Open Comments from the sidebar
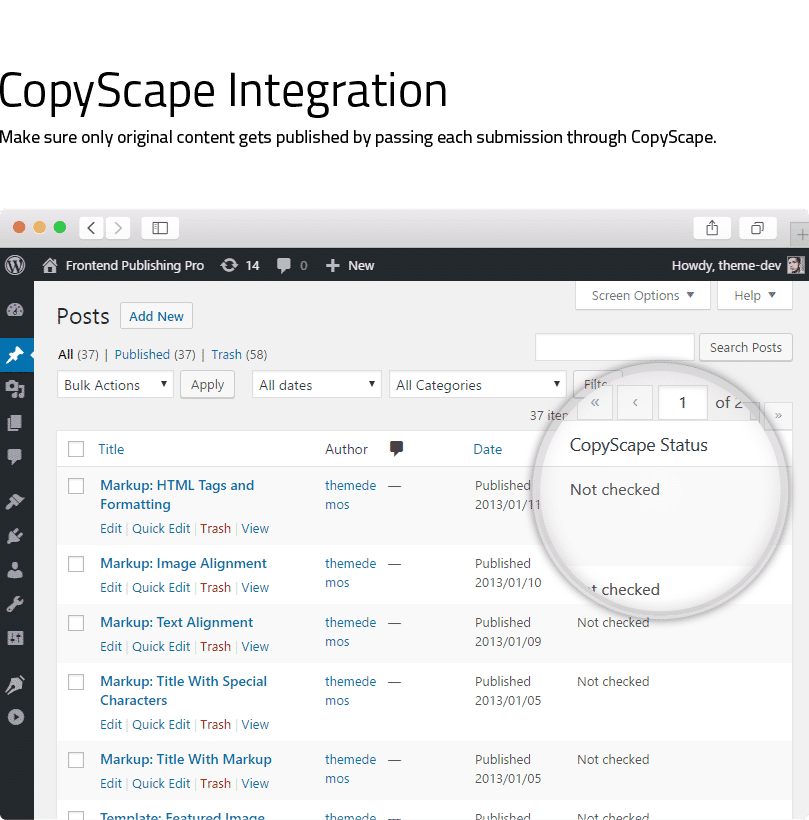Image resolution: width=809 pixels, height=820 pixels. (15, 457)
